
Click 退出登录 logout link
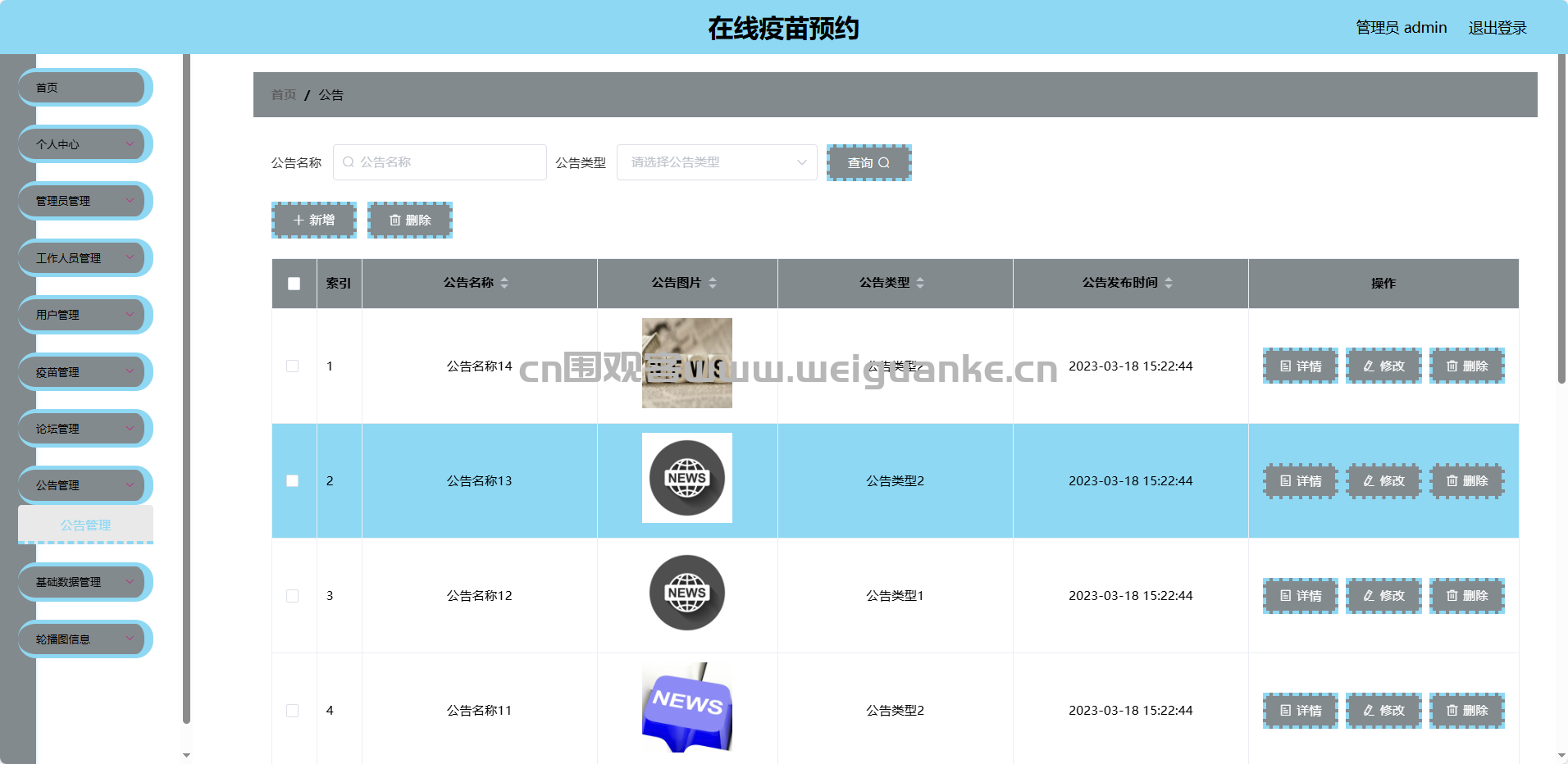tap(1497, 28)
